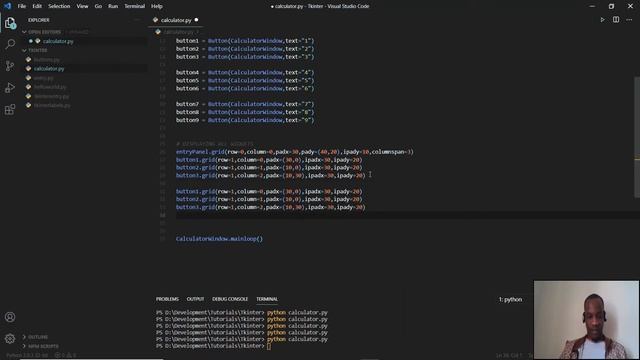Click the VS Code logo in the title bar
This screenshot has height=360, width=640.
(7, 6)
